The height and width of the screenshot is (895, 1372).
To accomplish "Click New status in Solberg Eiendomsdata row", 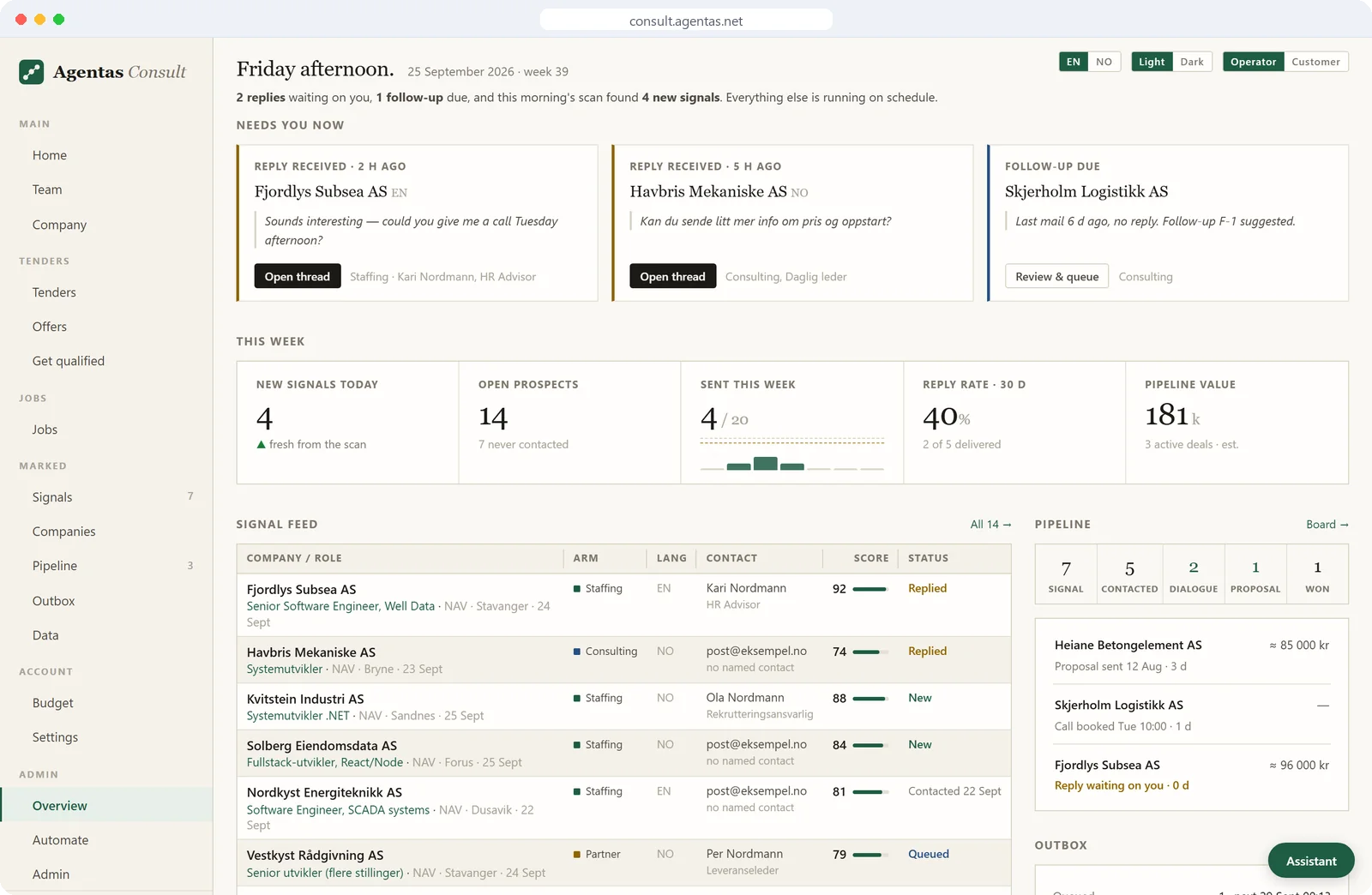I will click(x=919, y=745).
